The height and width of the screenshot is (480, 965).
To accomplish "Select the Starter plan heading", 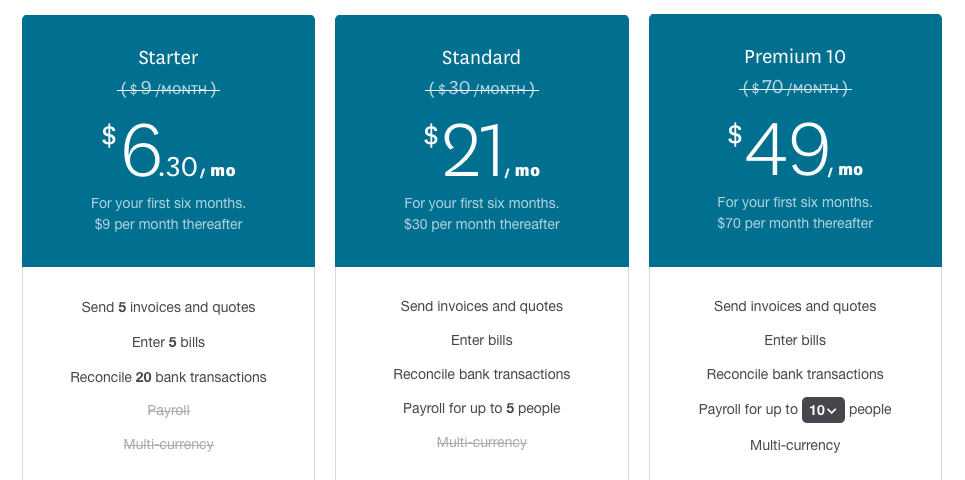I will tap(168, 58).
